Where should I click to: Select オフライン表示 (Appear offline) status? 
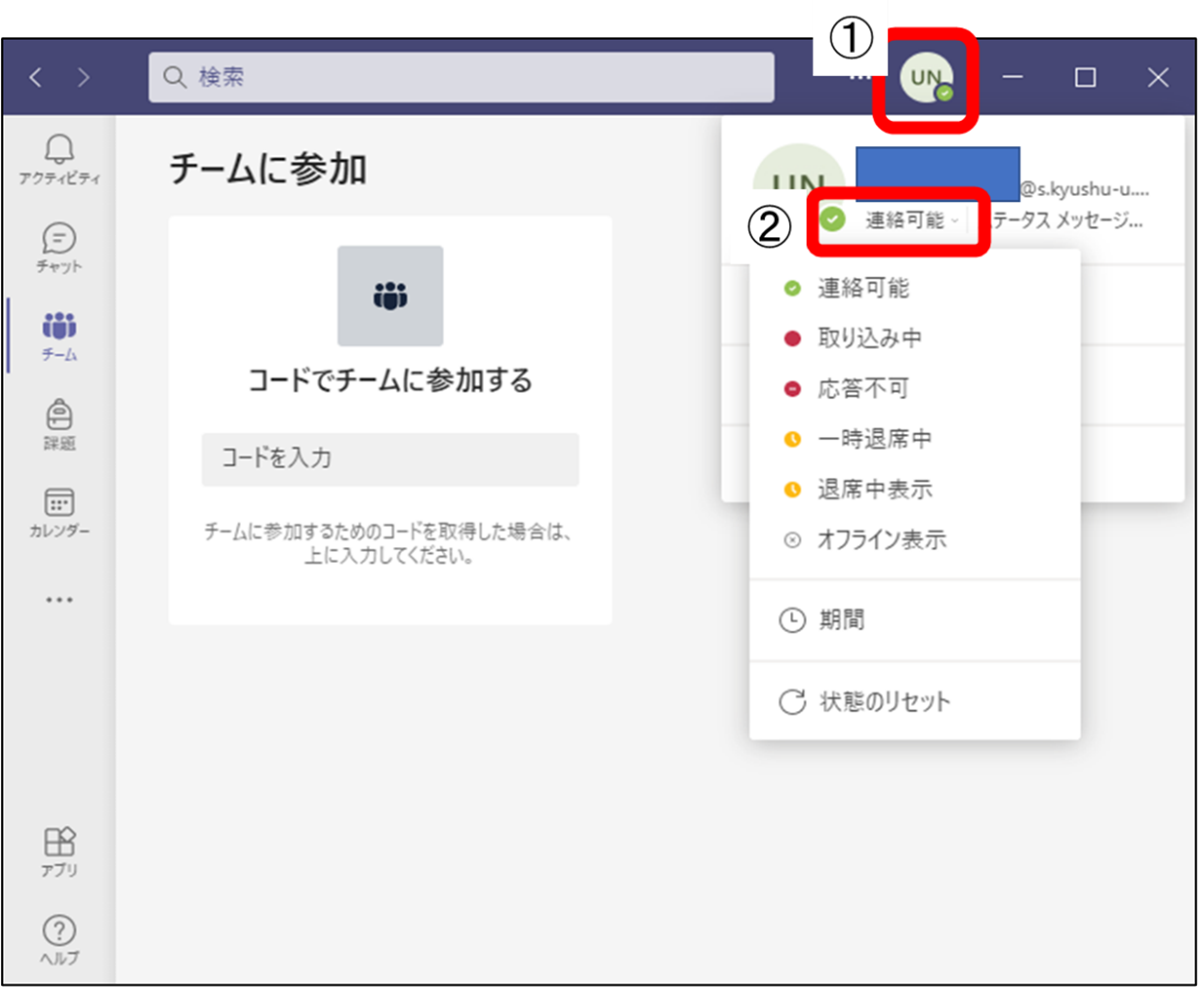(x=880, y=540)
